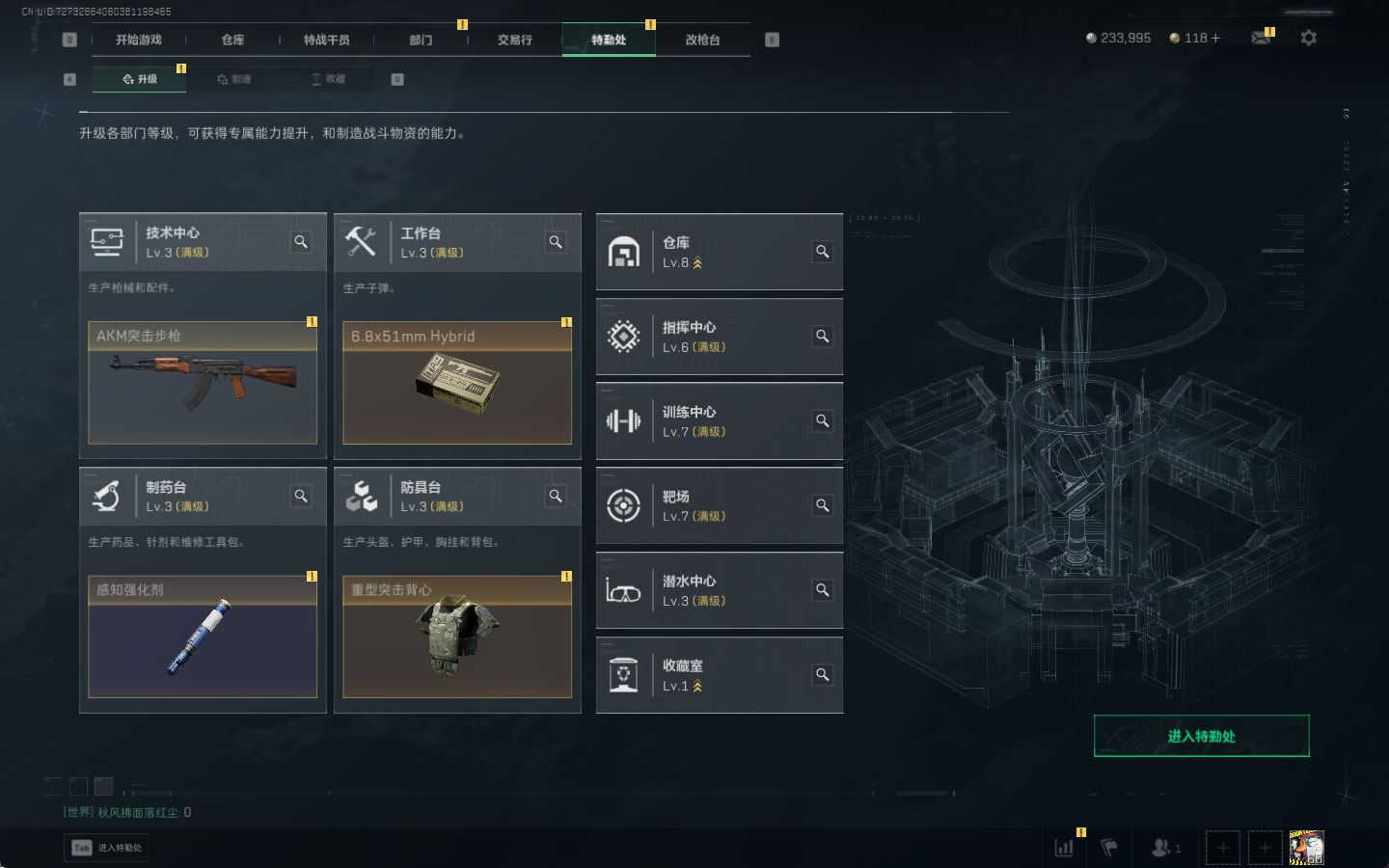The height and width of the screenshot is (868, 1389).
Task: Click the 仓库 magnifier icon
Action: coord(823,252)
